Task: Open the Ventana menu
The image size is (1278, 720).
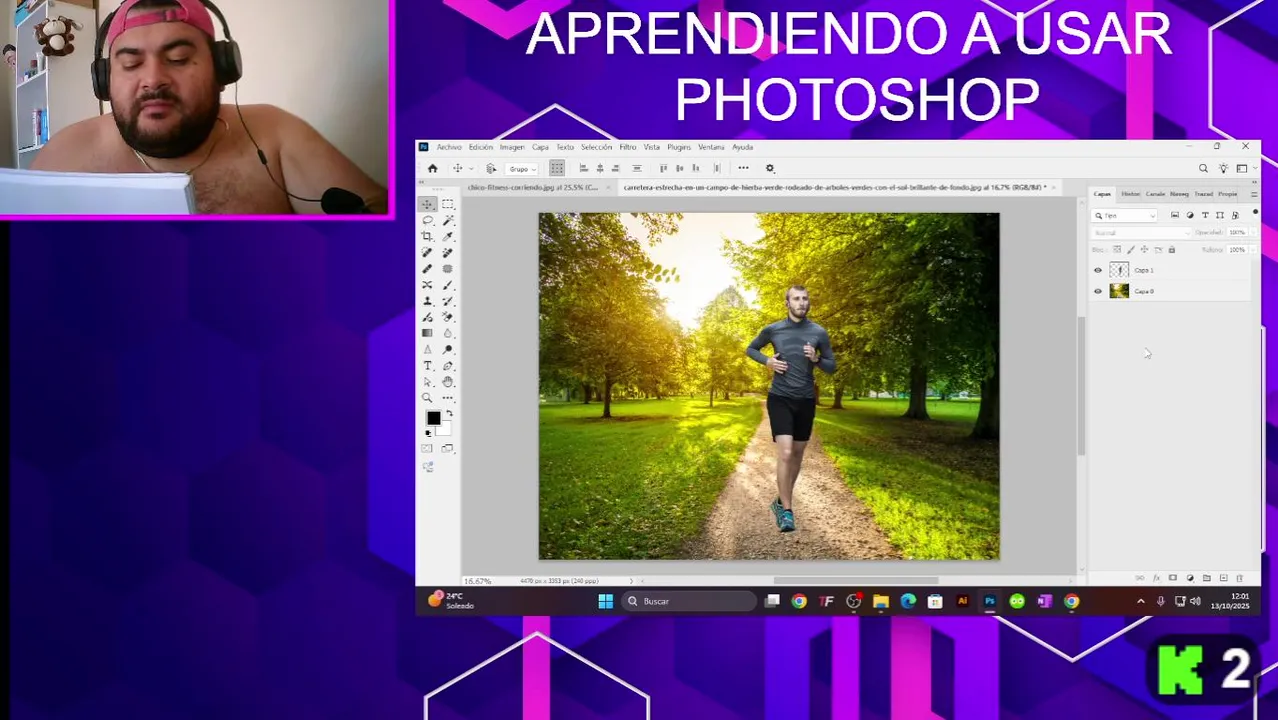Action: pyautogui.click(x=711, y=147)
